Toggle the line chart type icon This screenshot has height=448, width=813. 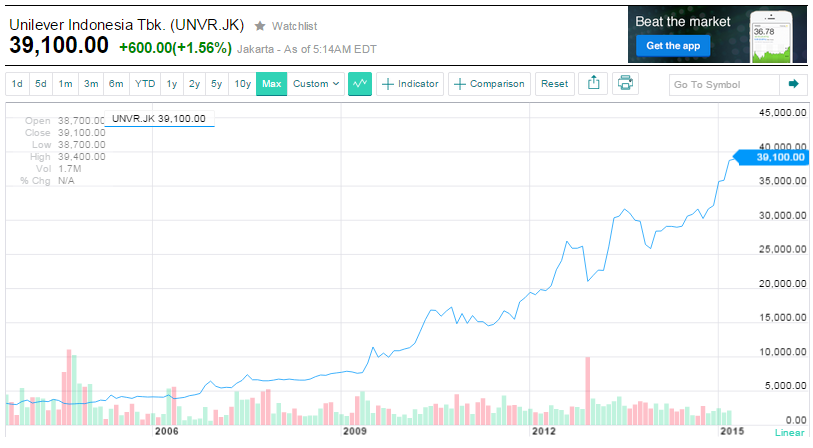click(360, 83)
